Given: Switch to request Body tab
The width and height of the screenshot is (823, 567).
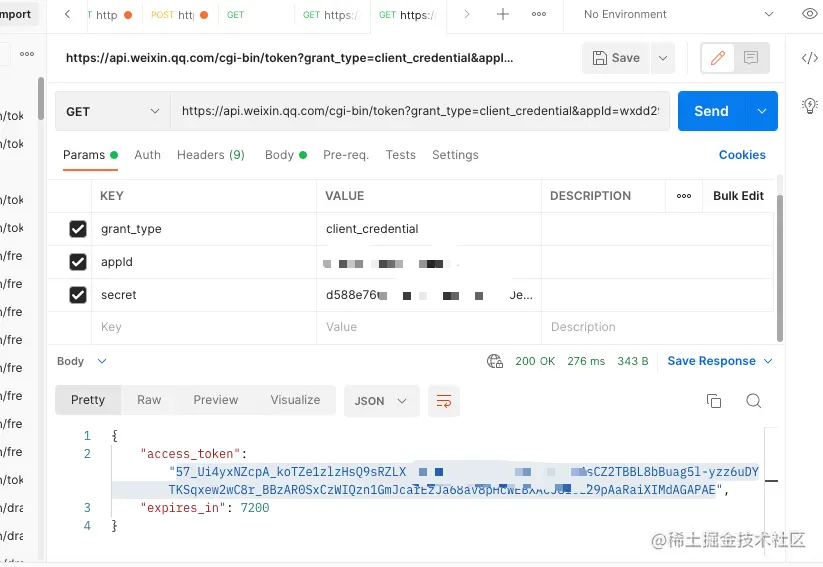Looking at the screenshot, I should coord(286,155).
